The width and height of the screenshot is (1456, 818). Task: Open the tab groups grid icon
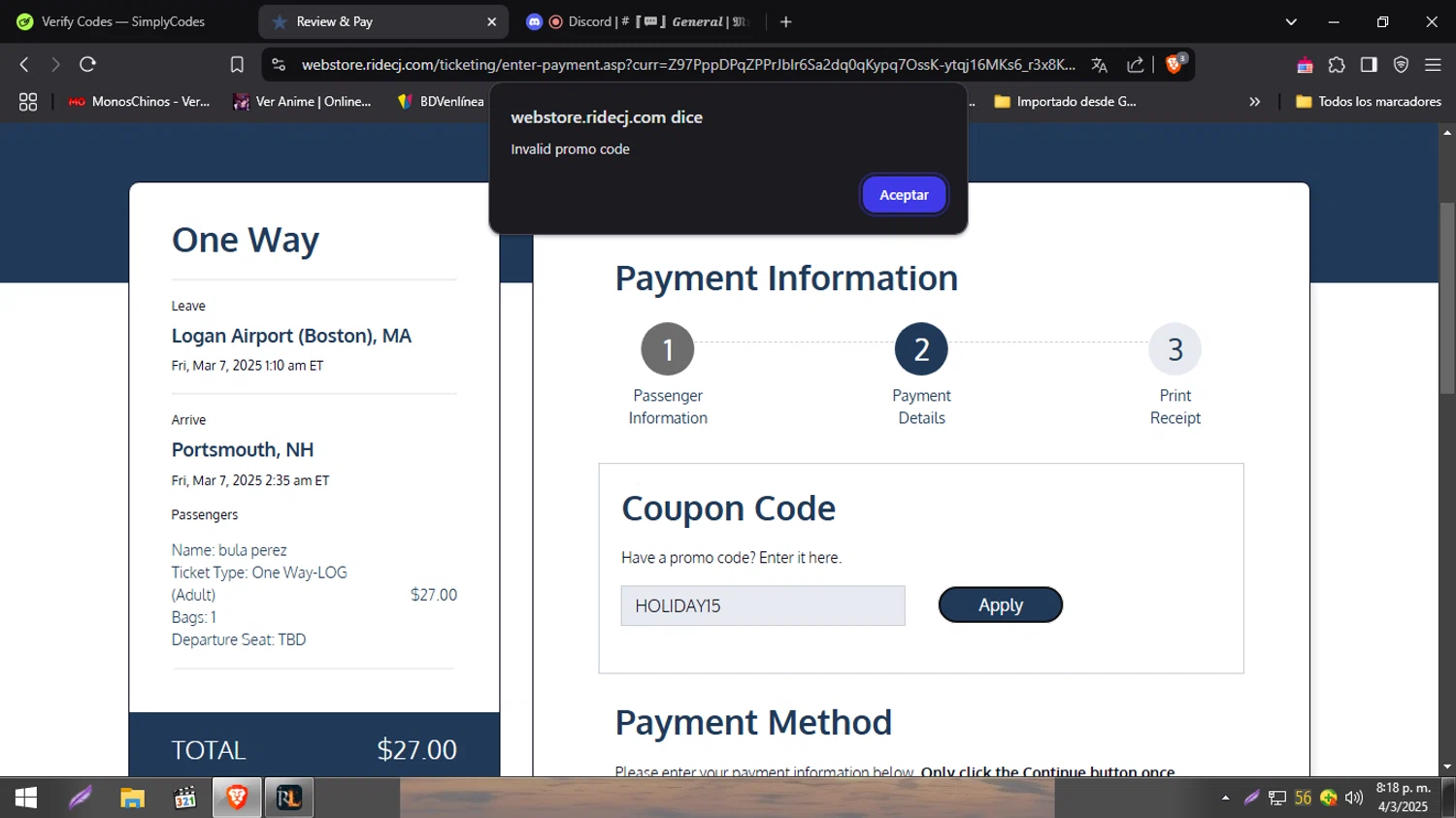(x=28, y=101)
